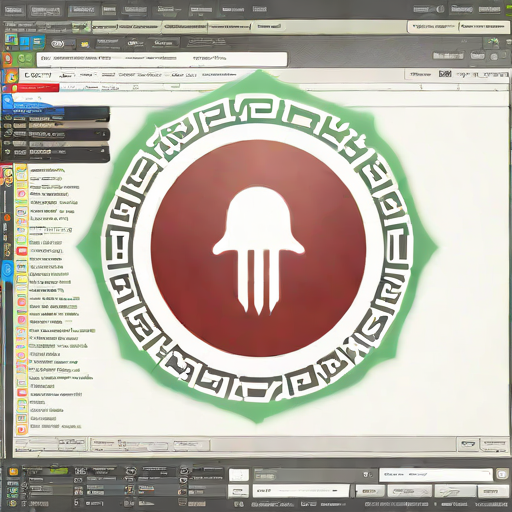Click the green leaf icon at top right

coord(493,42)
